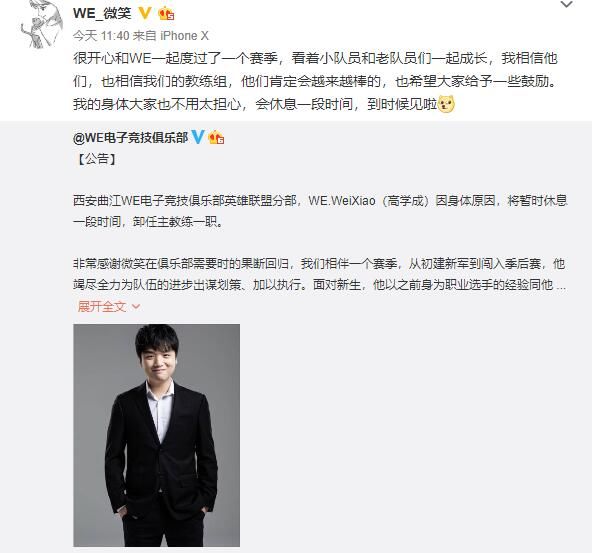
Task: Click the post line starting 我的身体大家
Action: tap(264, 104)
